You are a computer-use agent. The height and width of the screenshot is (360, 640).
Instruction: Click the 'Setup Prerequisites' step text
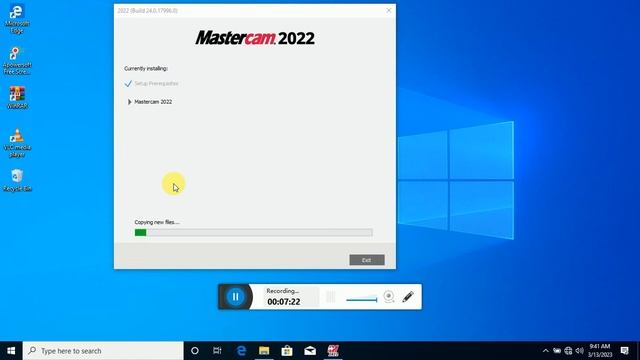tap(156, 84)
